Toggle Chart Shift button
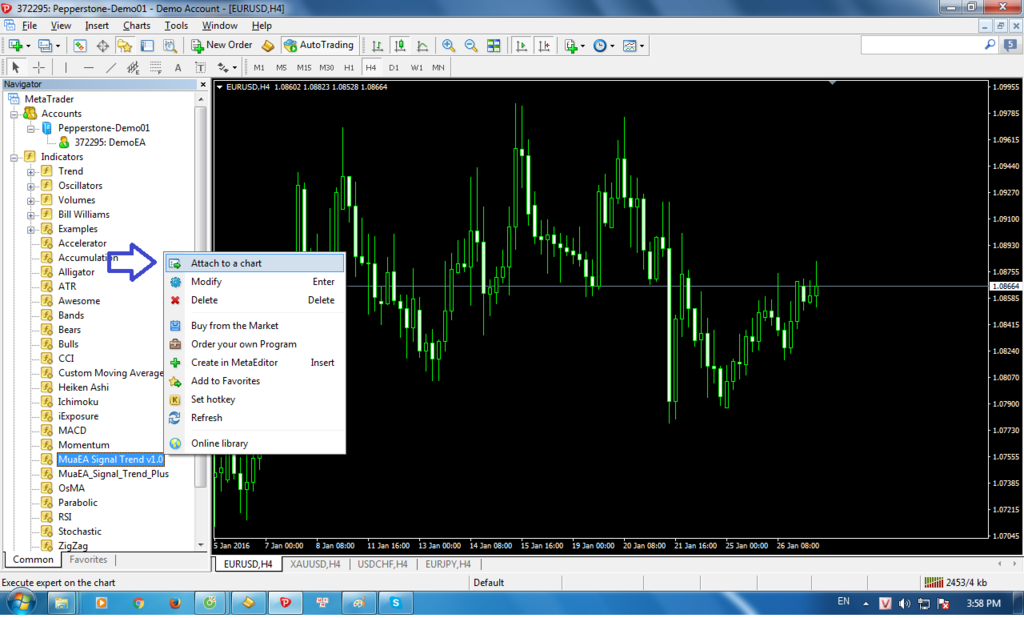1024x618 pixels. point(543,45)
